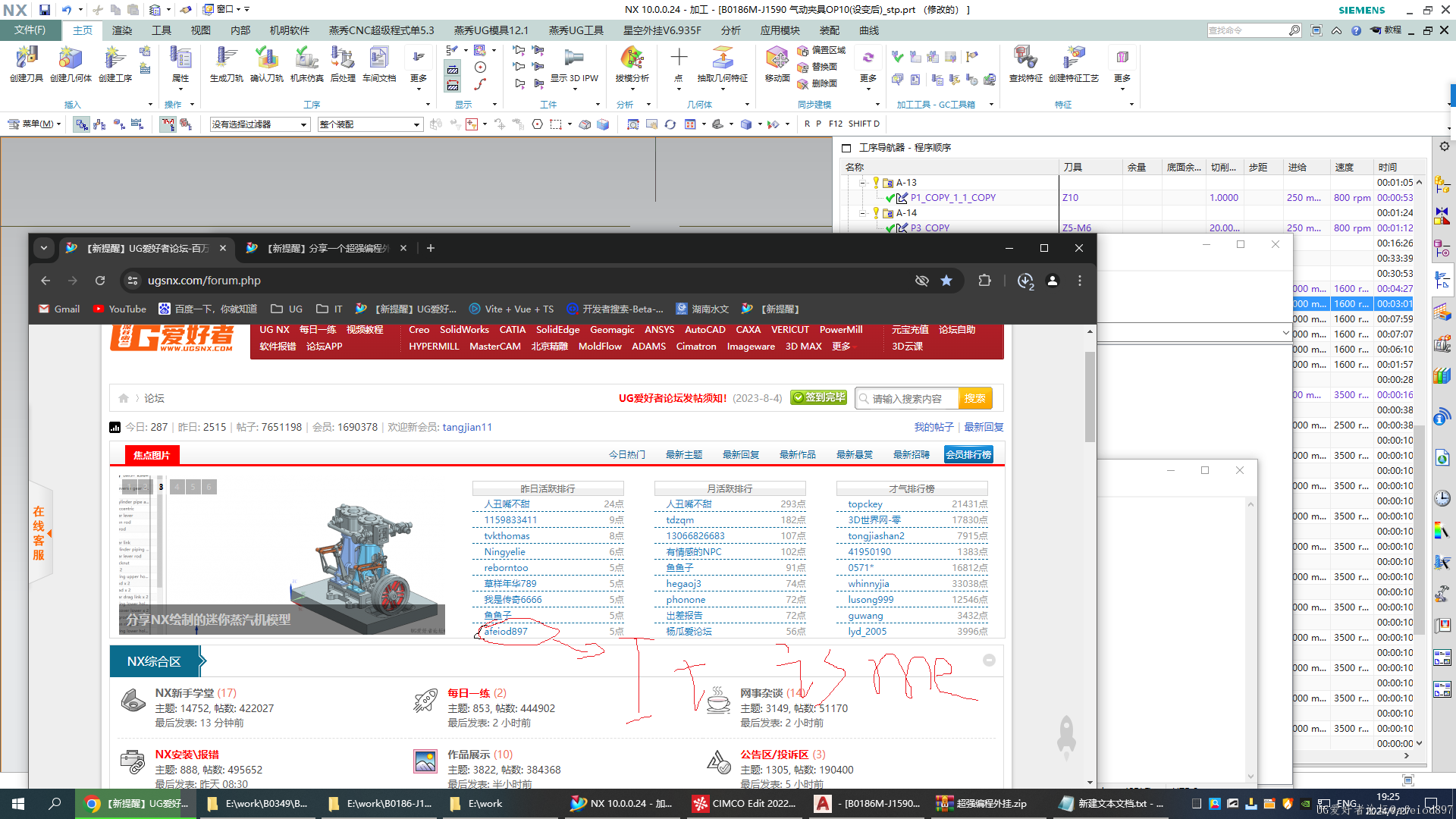This screenshot has height=819, width=1456.
Task: Collapse the A-13 program group node
Action: pos(863,183)
